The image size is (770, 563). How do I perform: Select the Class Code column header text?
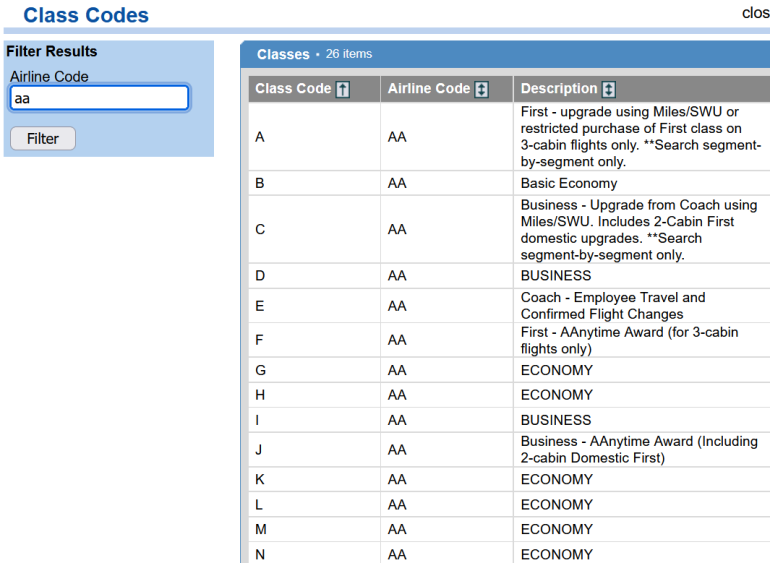pyautogui.click(x=293, y=89)
